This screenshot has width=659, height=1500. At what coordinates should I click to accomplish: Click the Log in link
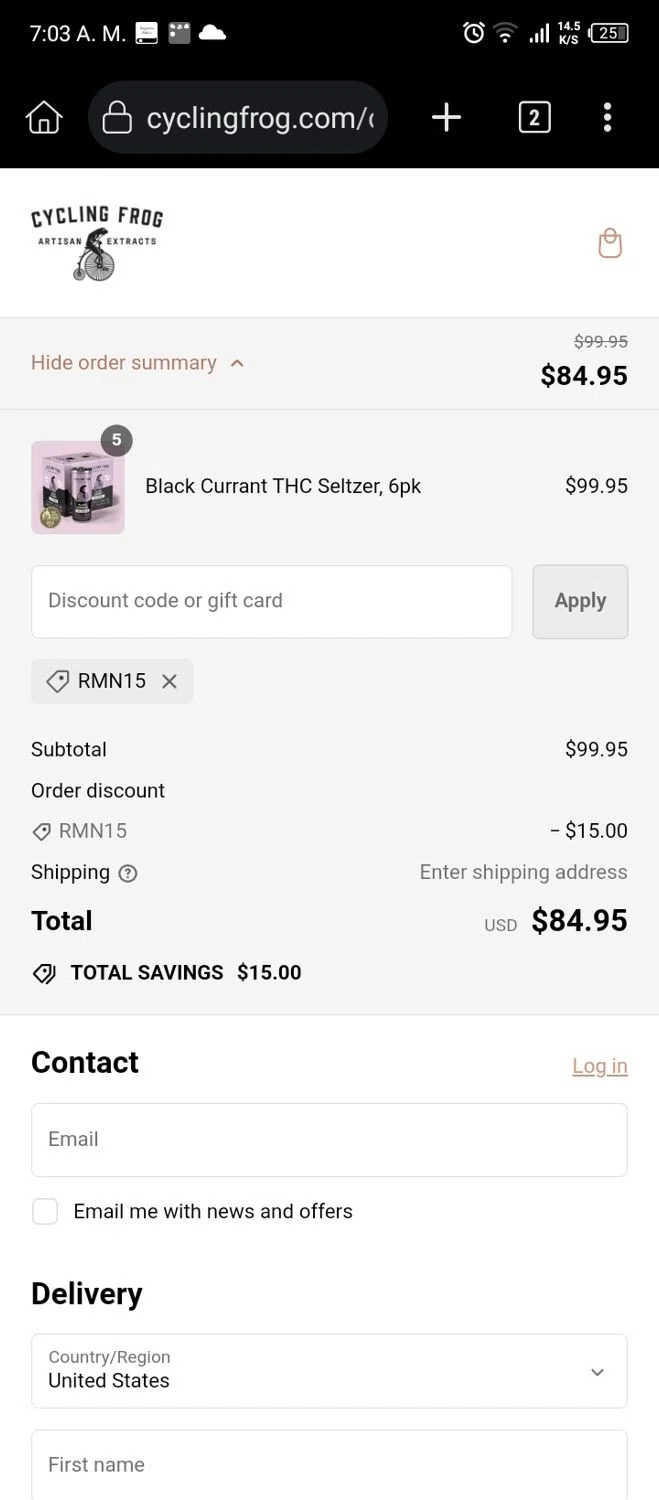coord(599,1066)
